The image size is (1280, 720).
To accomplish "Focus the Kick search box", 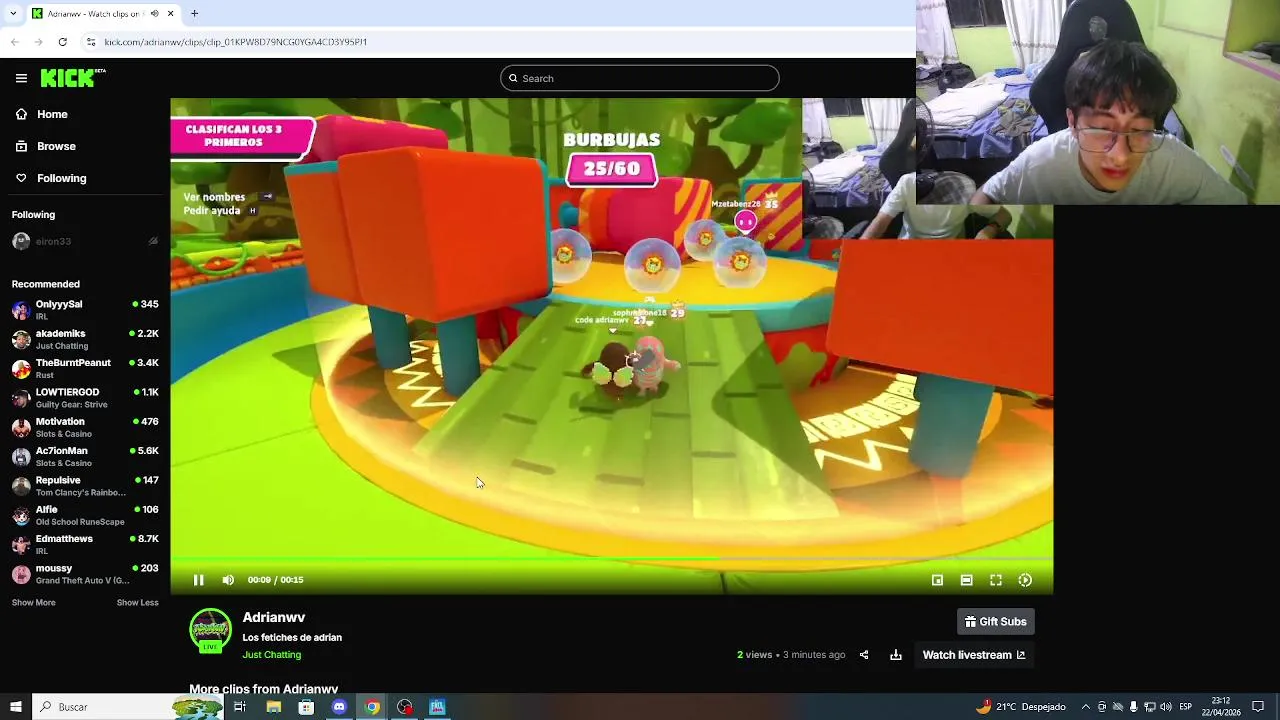I will coord(640,78).
